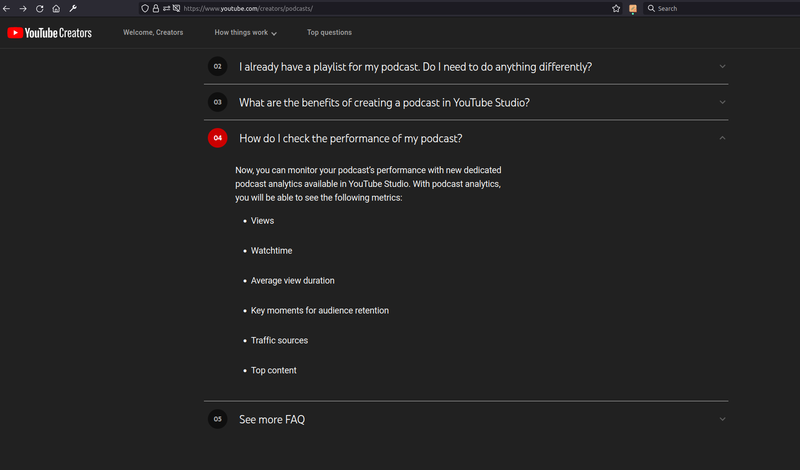
Task: Click the padlock site security icon
Action: [156, 8]
